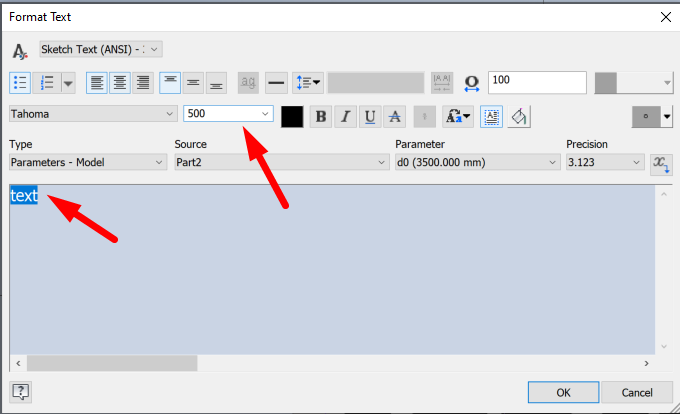Open the help icon button
Viewport: 680px width, 414px height.
pos(20,392)
